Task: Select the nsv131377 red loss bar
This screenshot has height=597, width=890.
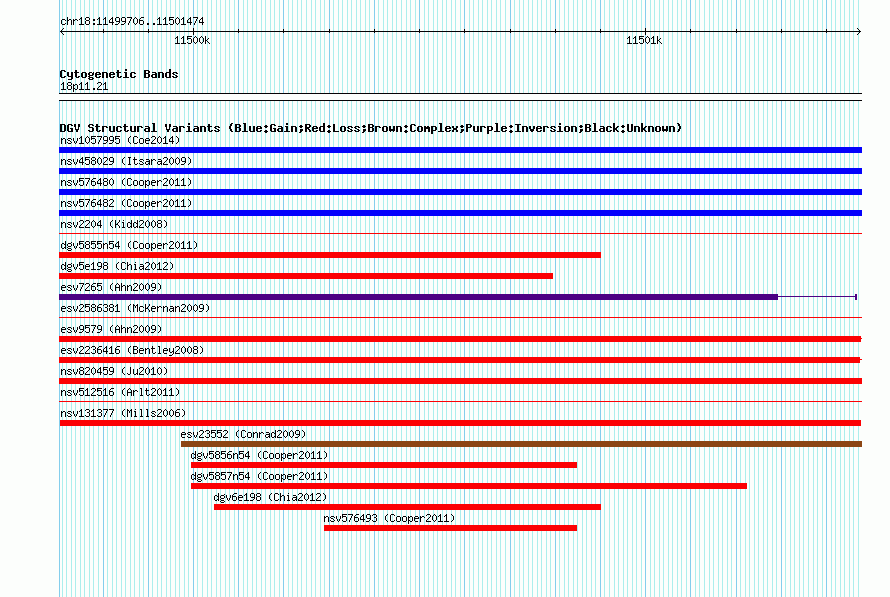Action: coord(460,423)
